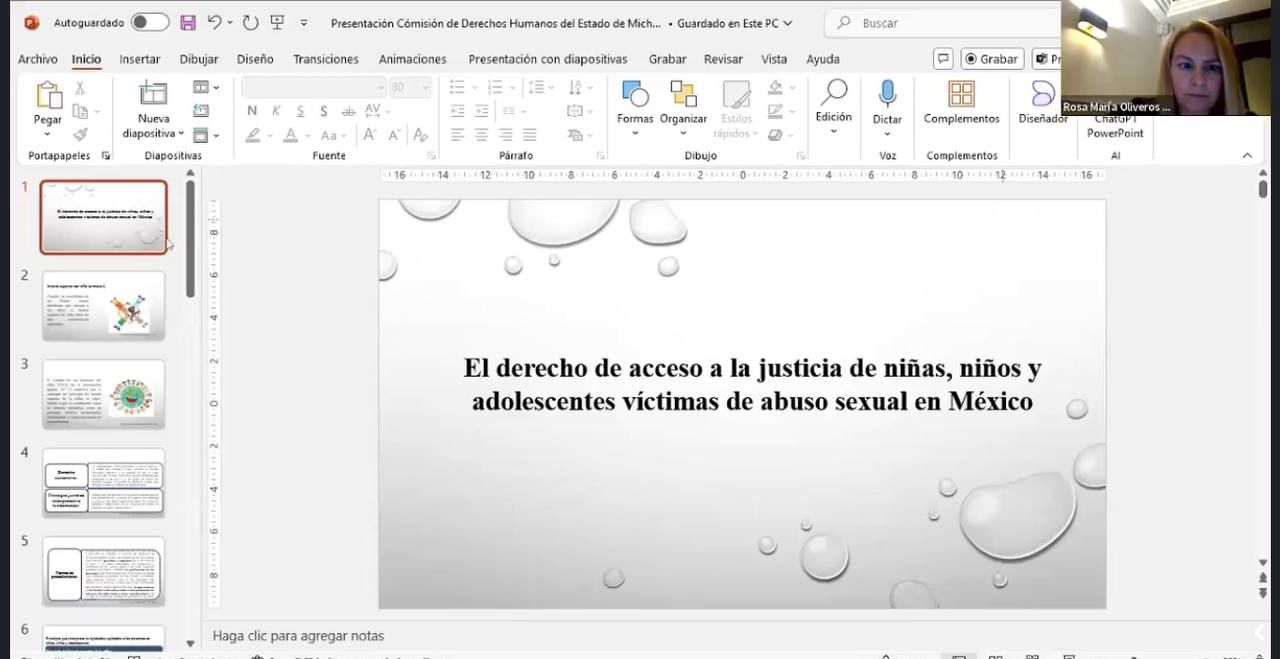The width and height of the screenshot is (1280, 659).
Task: Toggle bold N formatting
Action: coord(252,111)
